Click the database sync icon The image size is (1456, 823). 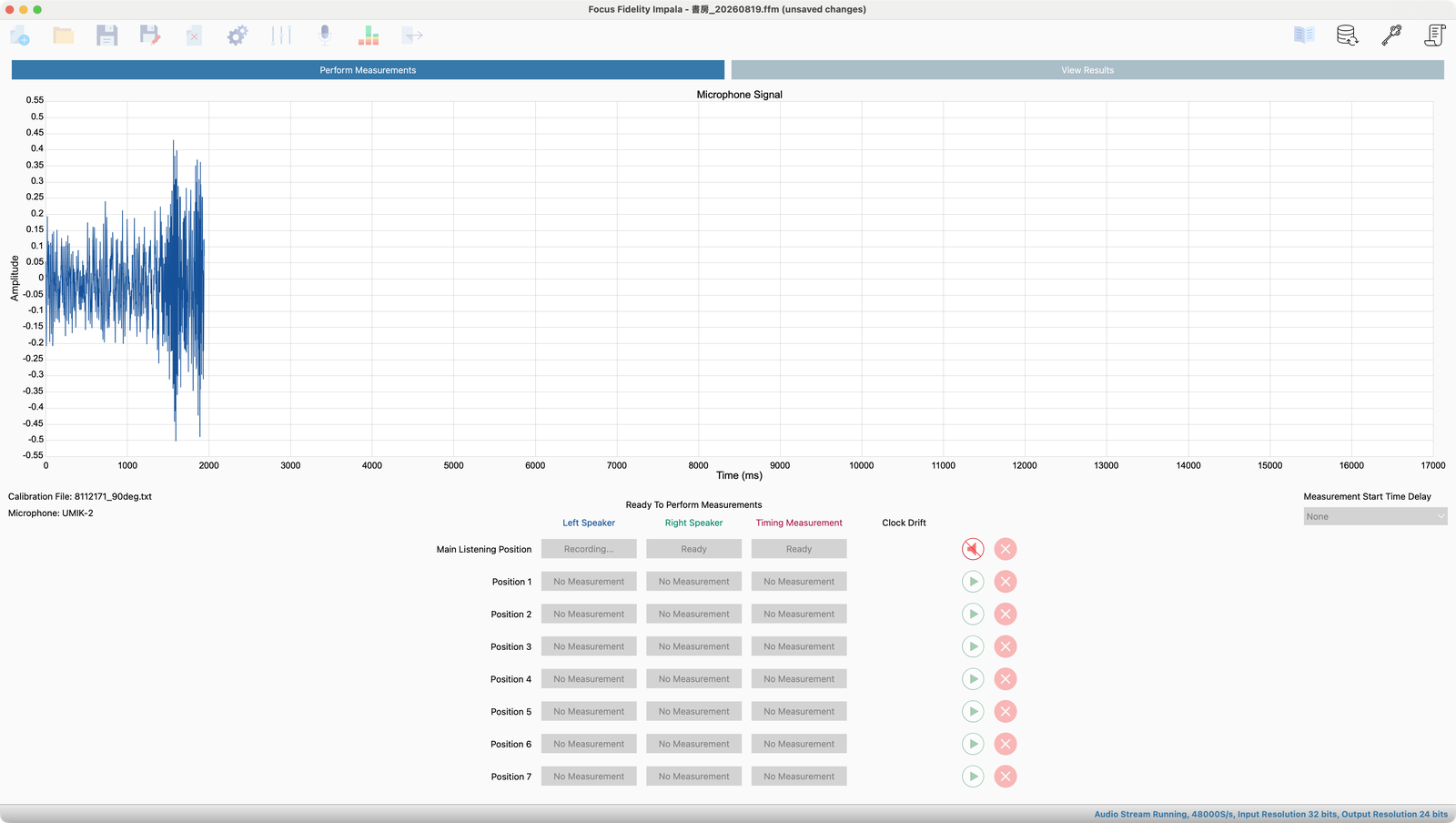click(1348, 36)
